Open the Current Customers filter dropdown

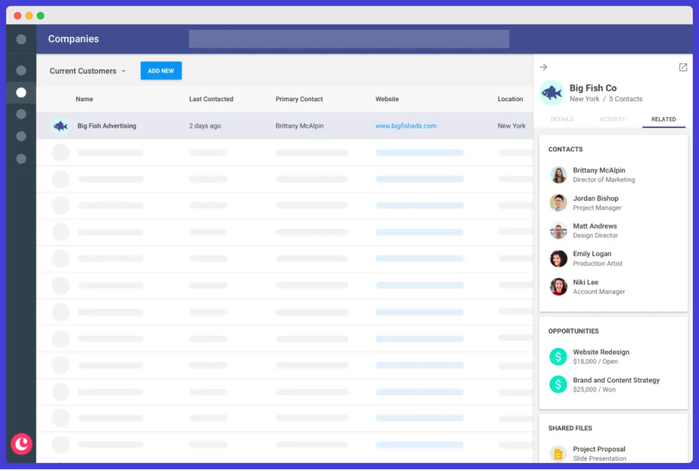[x=87, y=71]
